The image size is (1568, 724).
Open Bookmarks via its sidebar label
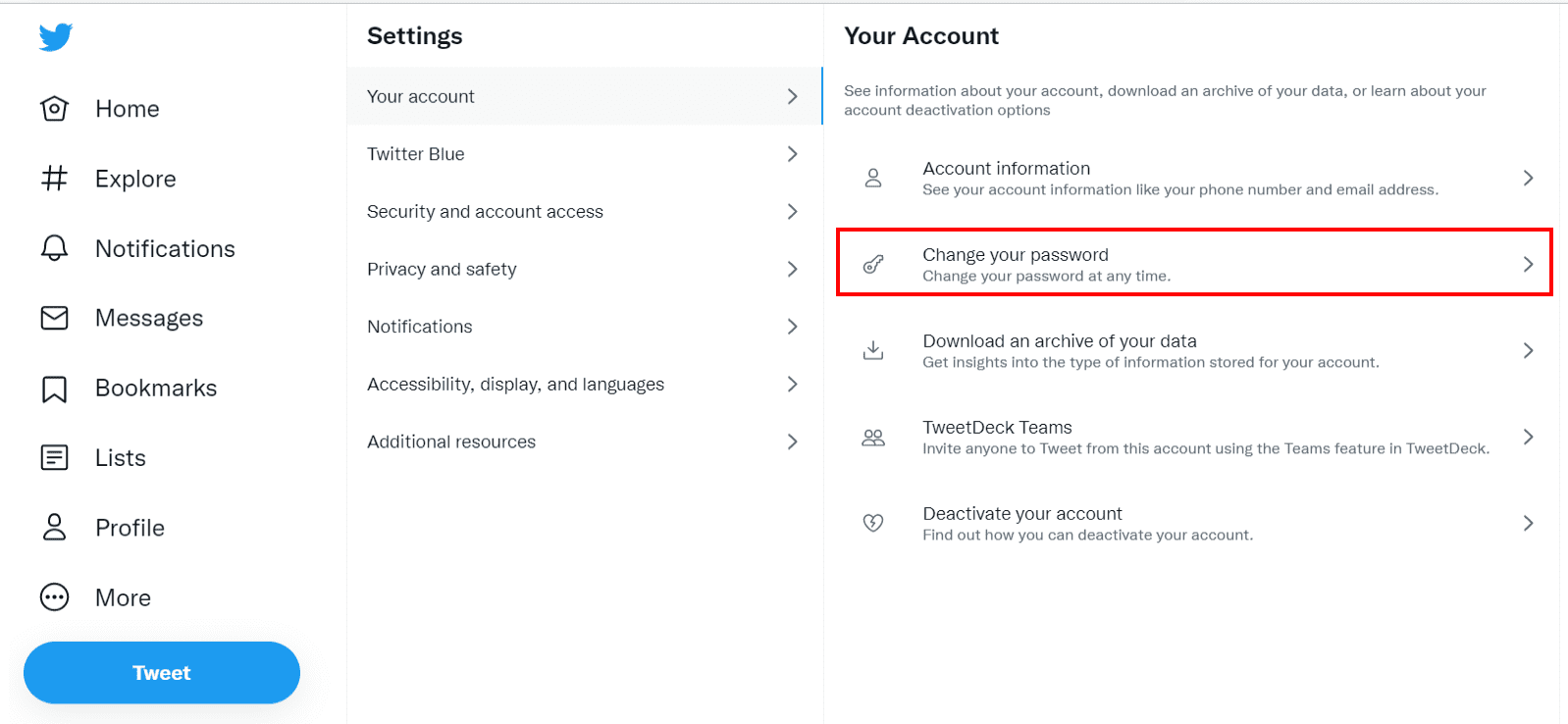[x=156, y=388]
